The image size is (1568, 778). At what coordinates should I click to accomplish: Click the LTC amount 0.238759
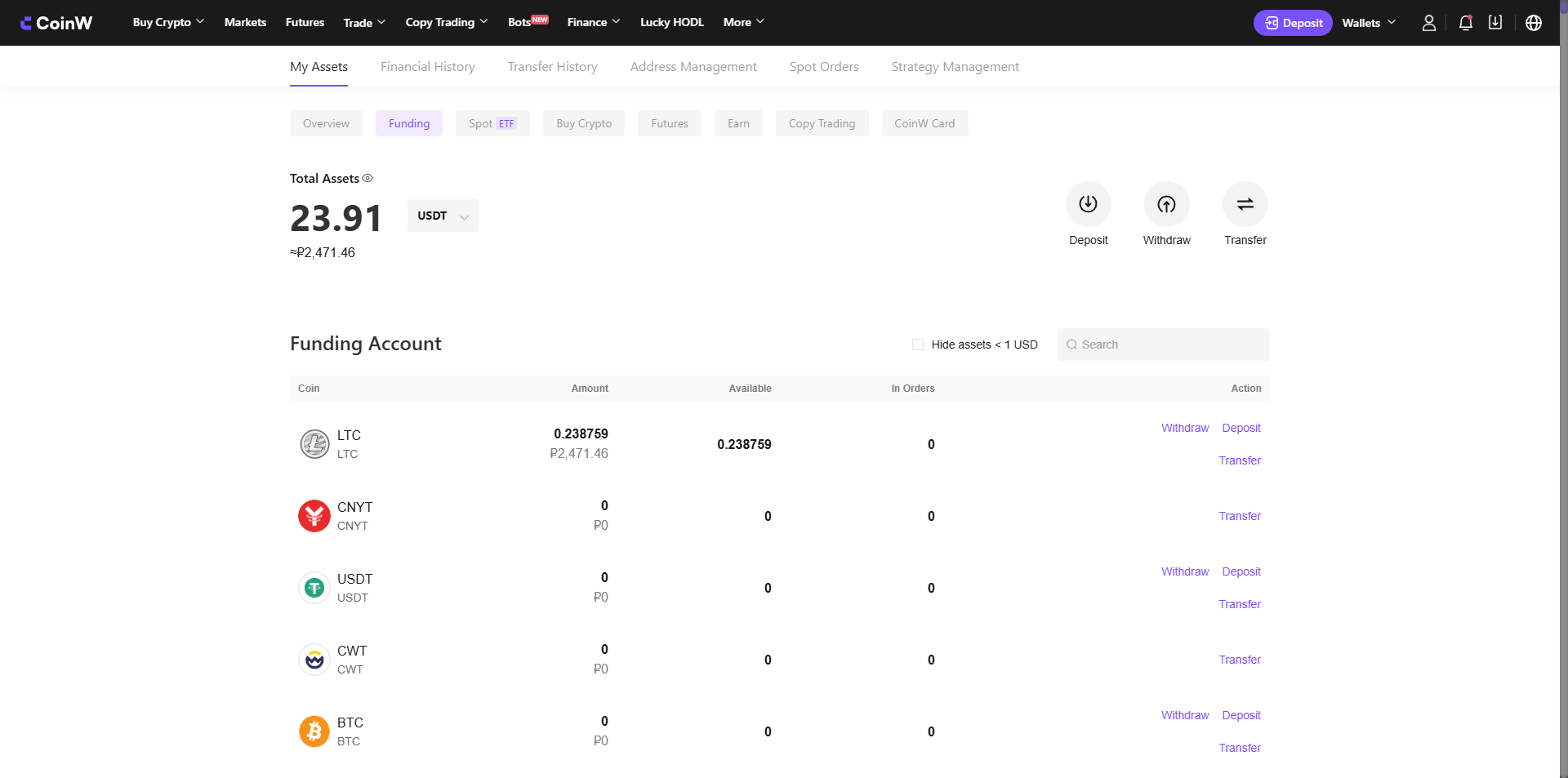(x=581, y=433)
